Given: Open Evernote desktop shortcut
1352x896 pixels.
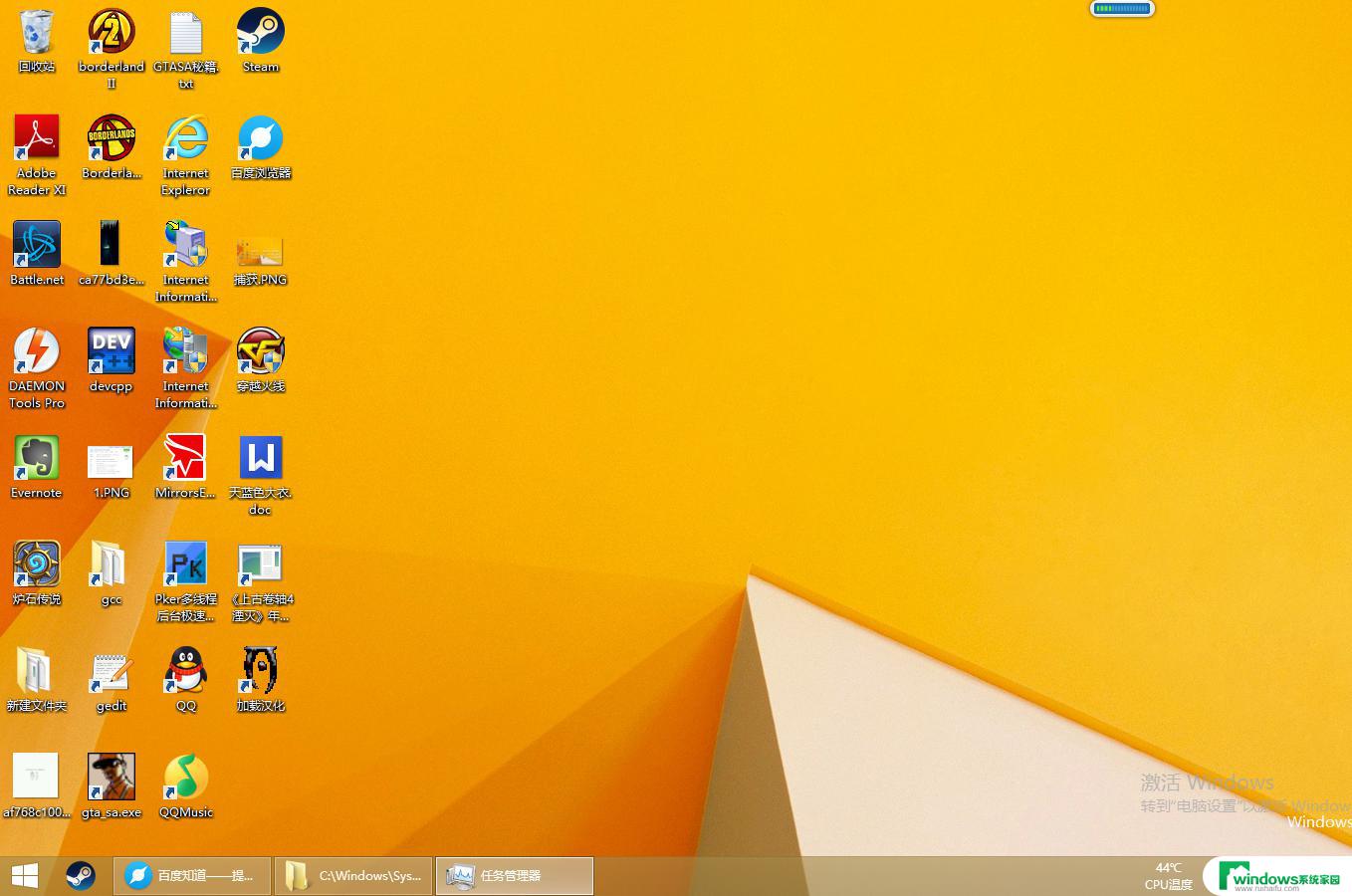Looking at the screenshot, I should click(37, 467).
